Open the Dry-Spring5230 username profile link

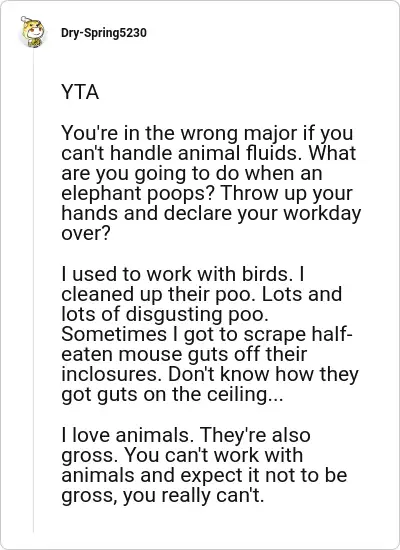point(104,33)
